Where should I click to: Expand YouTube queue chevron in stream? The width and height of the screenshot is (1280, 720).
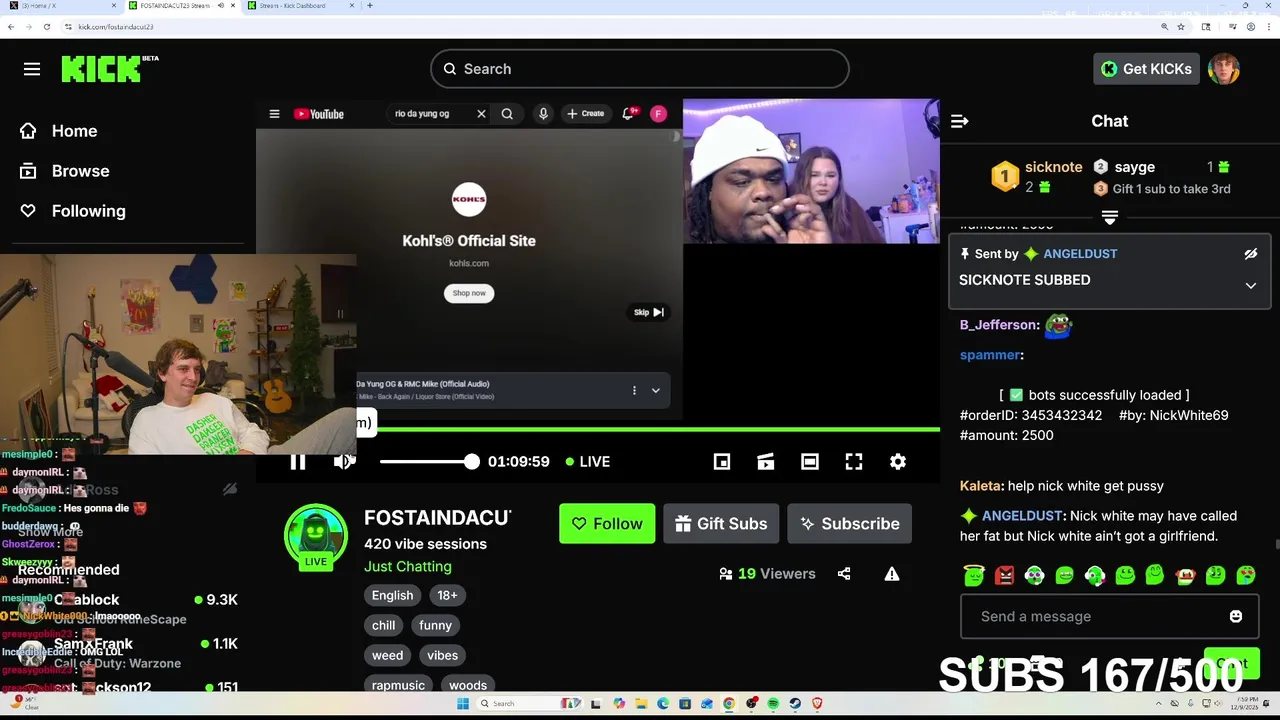(656, 391)
